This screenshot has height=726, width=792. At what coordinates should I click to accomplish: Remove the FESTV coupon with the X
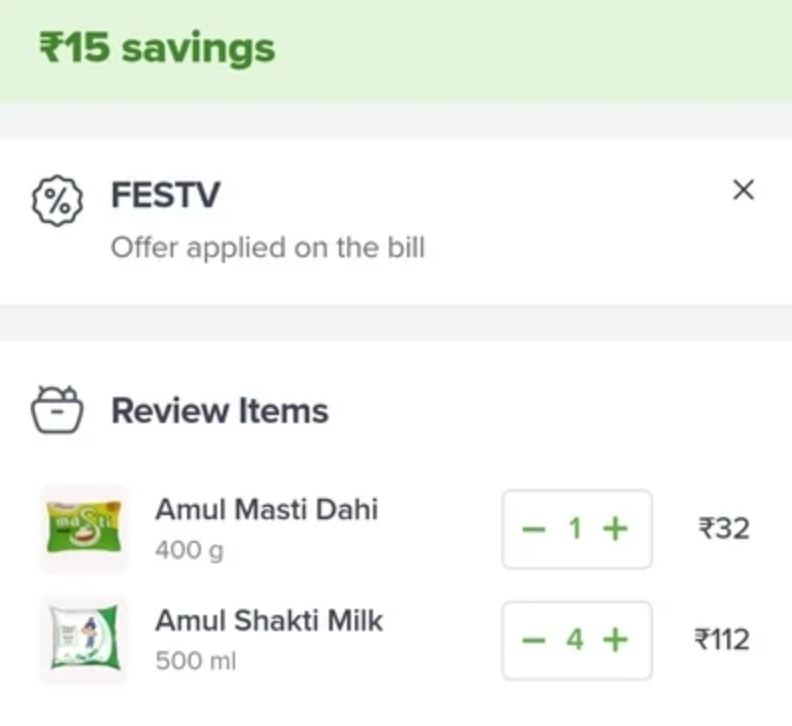coord(743,190)
